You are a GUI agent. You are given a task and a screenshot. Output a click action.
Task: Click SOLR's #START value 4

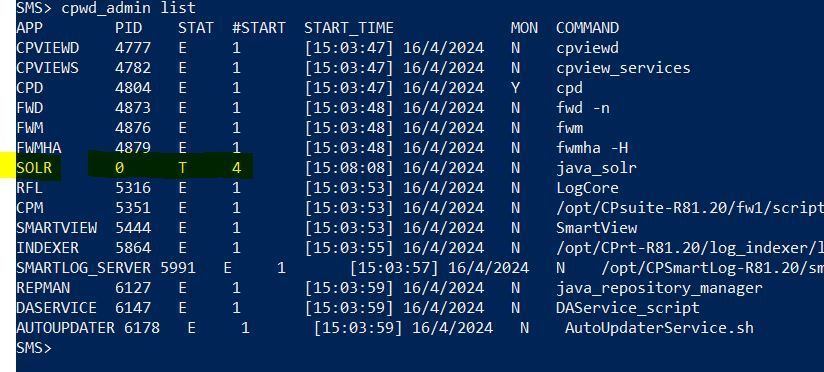point(236,168)
